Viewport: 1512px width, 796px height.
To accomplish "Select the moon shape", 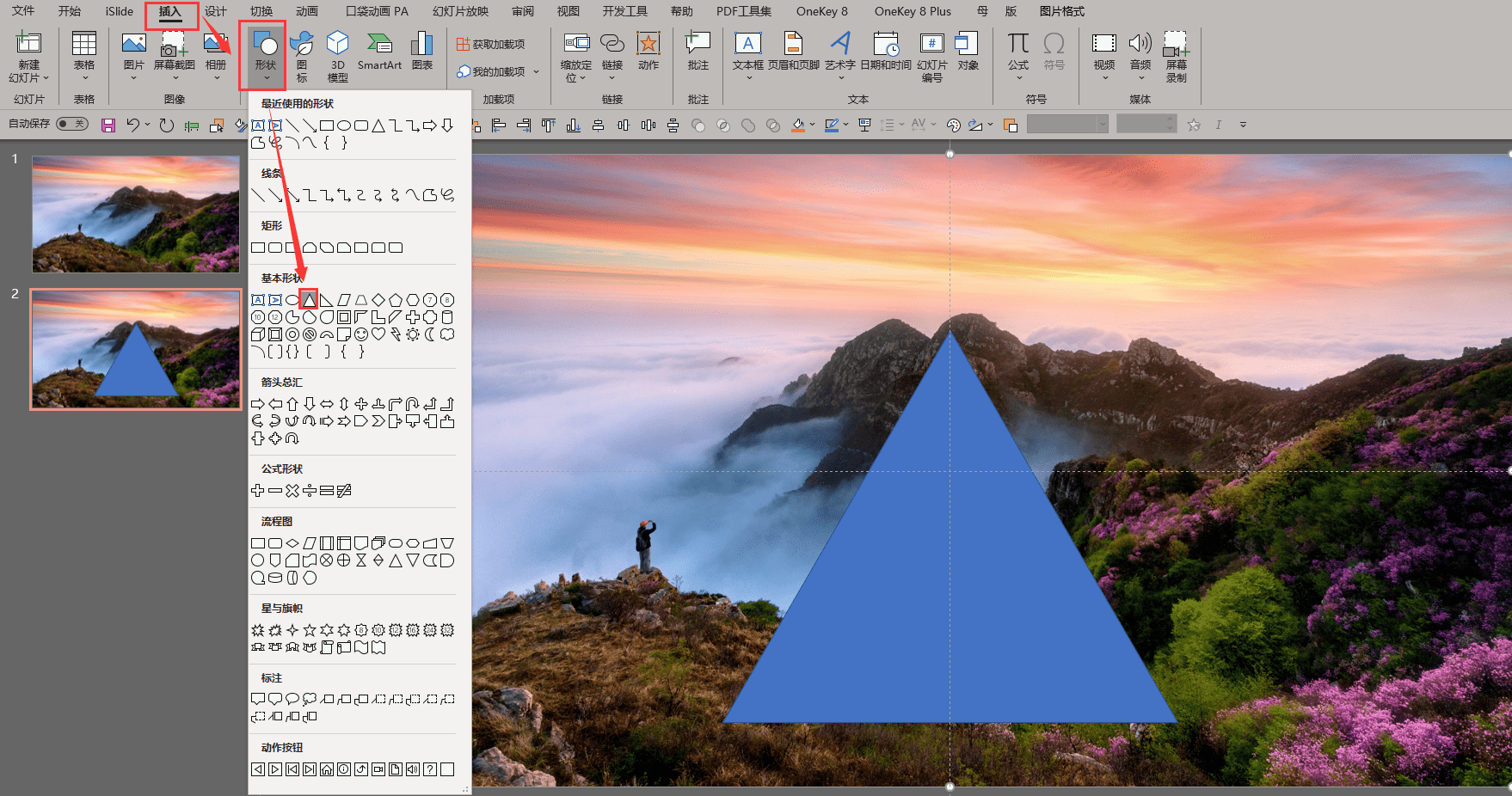I will pos(430,334).
